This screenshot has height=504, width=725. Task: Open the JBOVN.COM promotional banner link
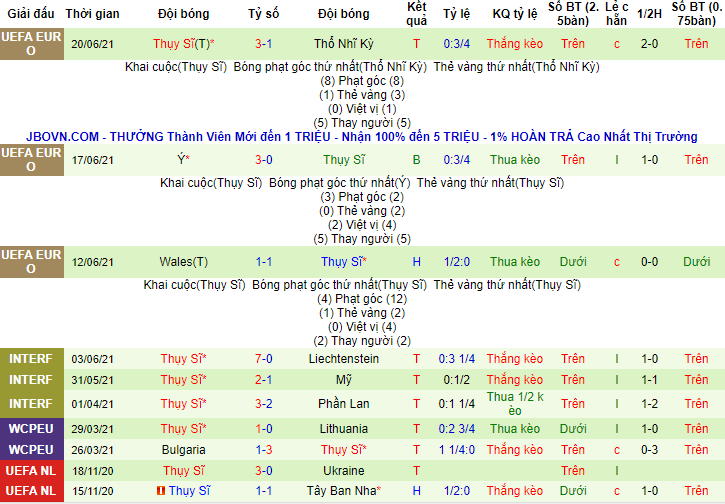pos(362,137)
